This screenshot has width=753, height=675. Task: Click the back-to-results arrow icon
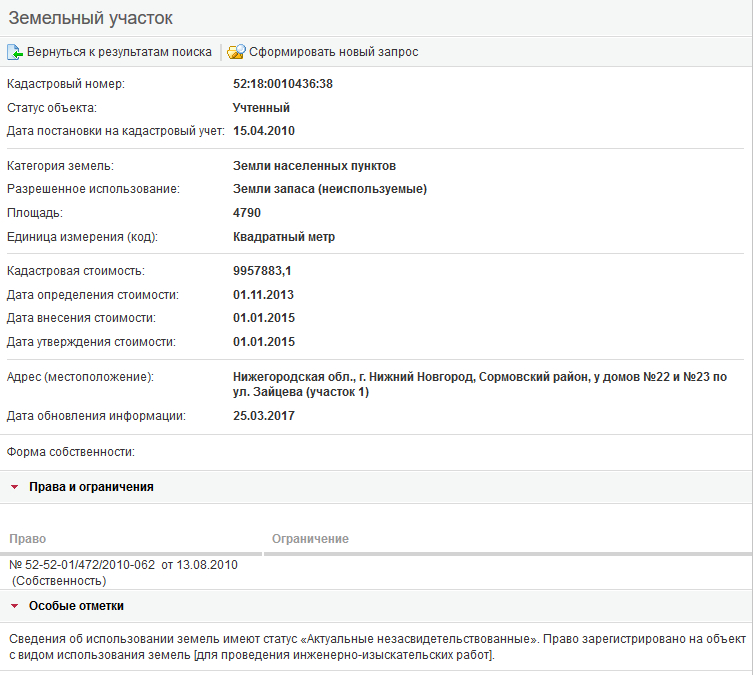[15, 52]
